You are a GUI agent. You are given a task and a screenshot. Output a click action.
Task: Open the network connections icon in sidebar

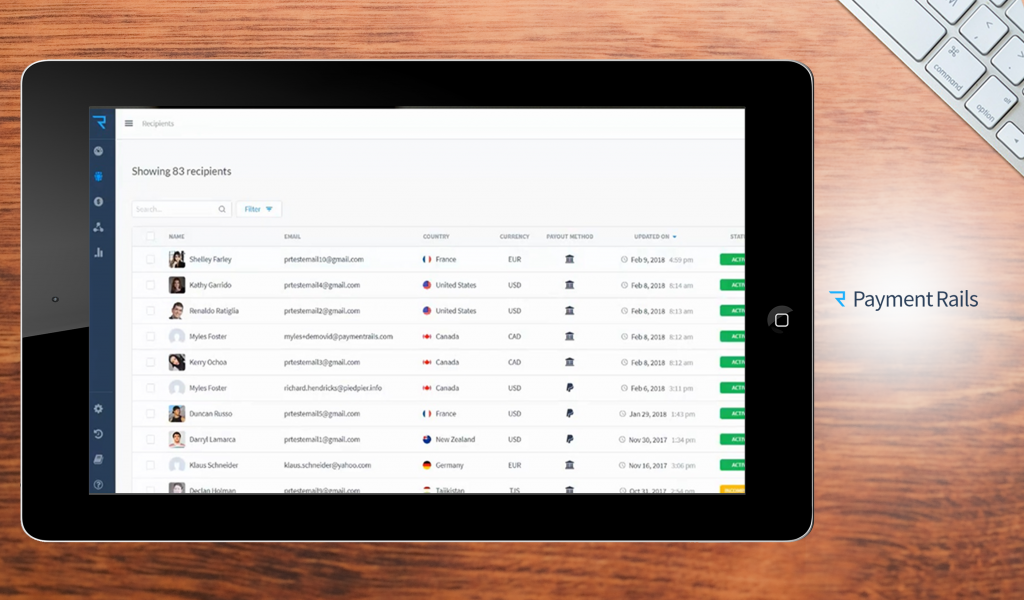click(98, 227)
